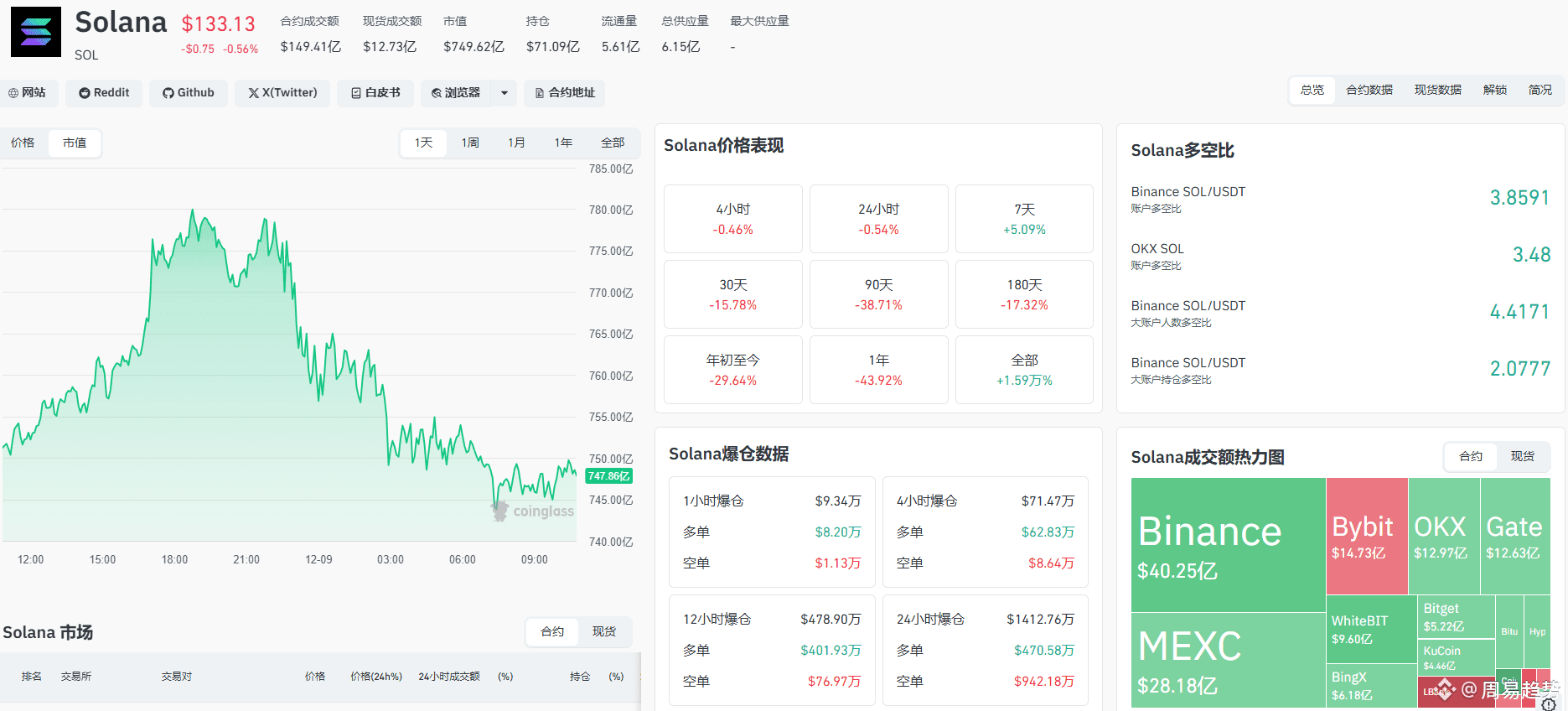Image resolution: width=1568 pixels, height=711 pixels.
Task: Sort by 价格(24h%) column header
Action: click(x=376, y=677)
